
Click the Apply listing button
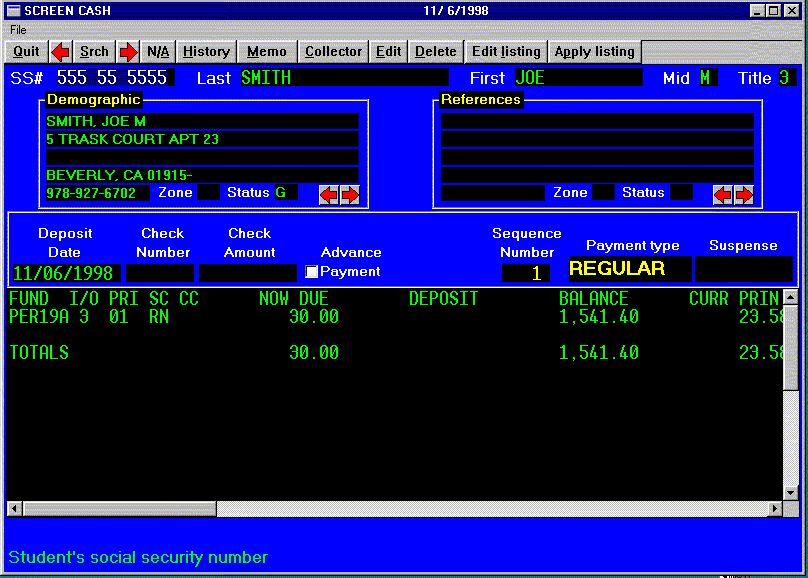(595, 52)
